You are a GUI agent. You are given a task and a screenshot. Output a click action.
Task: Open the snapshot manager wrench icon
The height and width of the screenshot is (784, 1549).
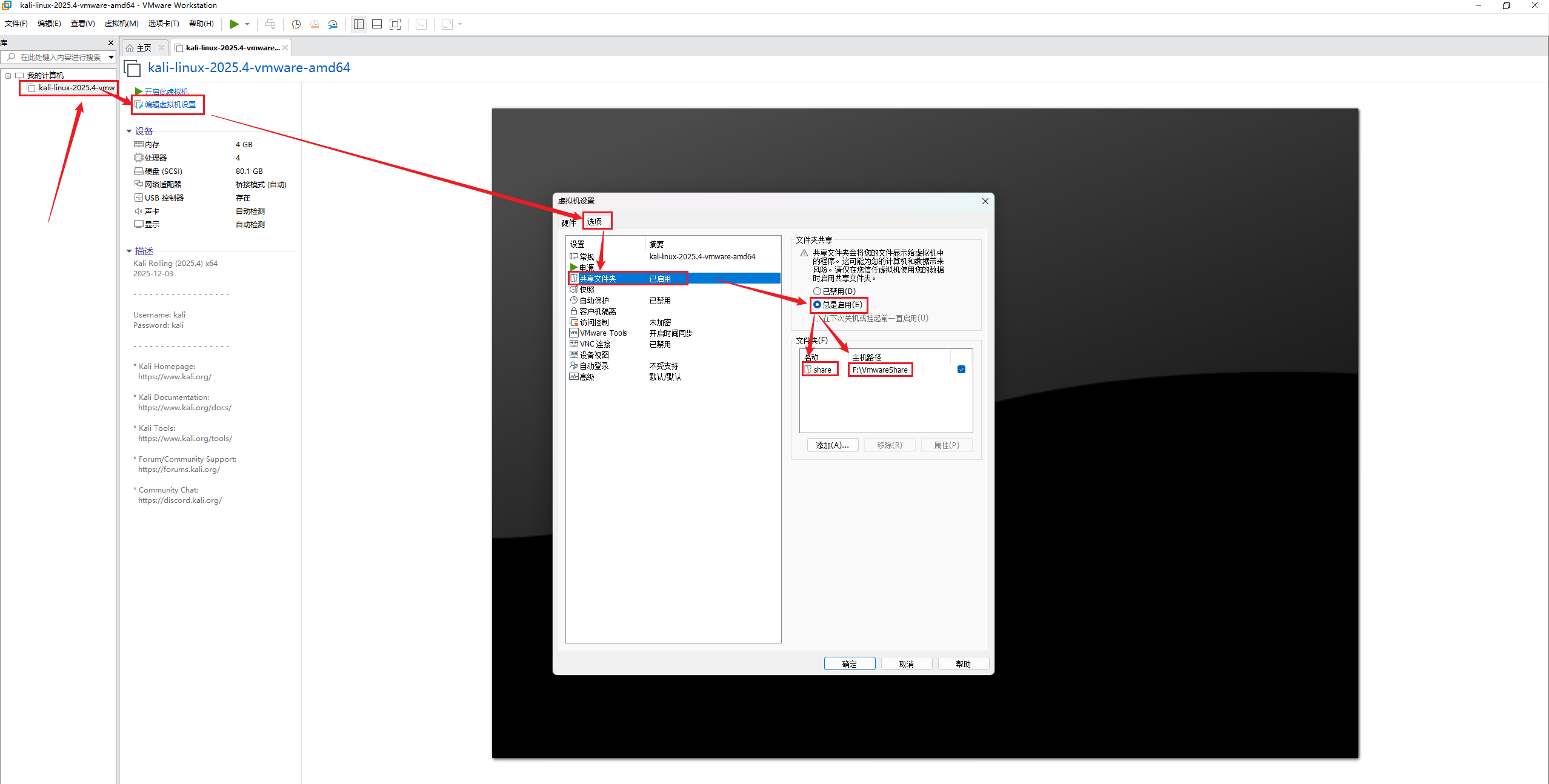coord(333,24)
